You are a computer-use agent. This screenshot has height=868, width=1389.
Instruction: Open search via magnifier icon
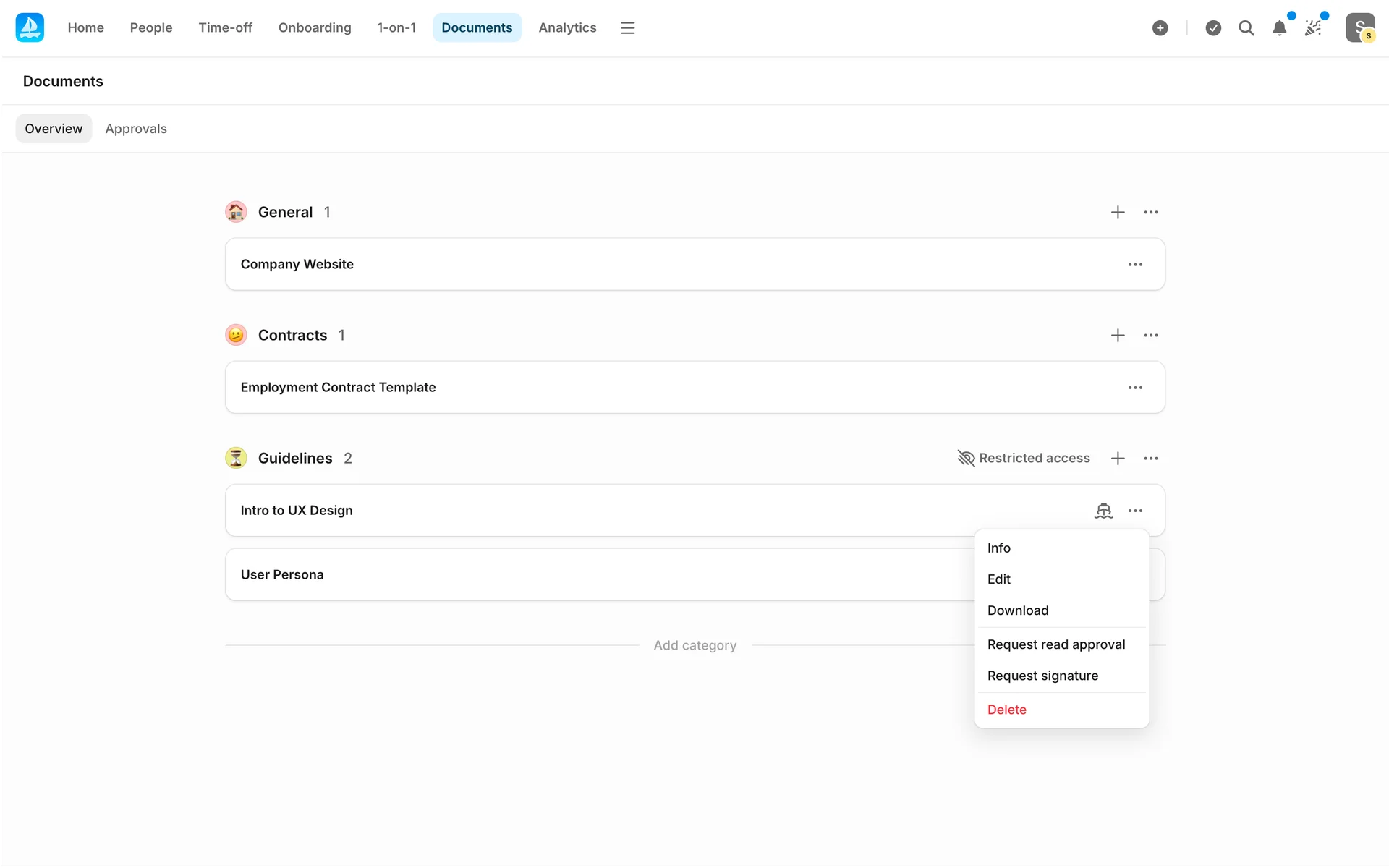pyautogui.click(x=1246, y=27)
